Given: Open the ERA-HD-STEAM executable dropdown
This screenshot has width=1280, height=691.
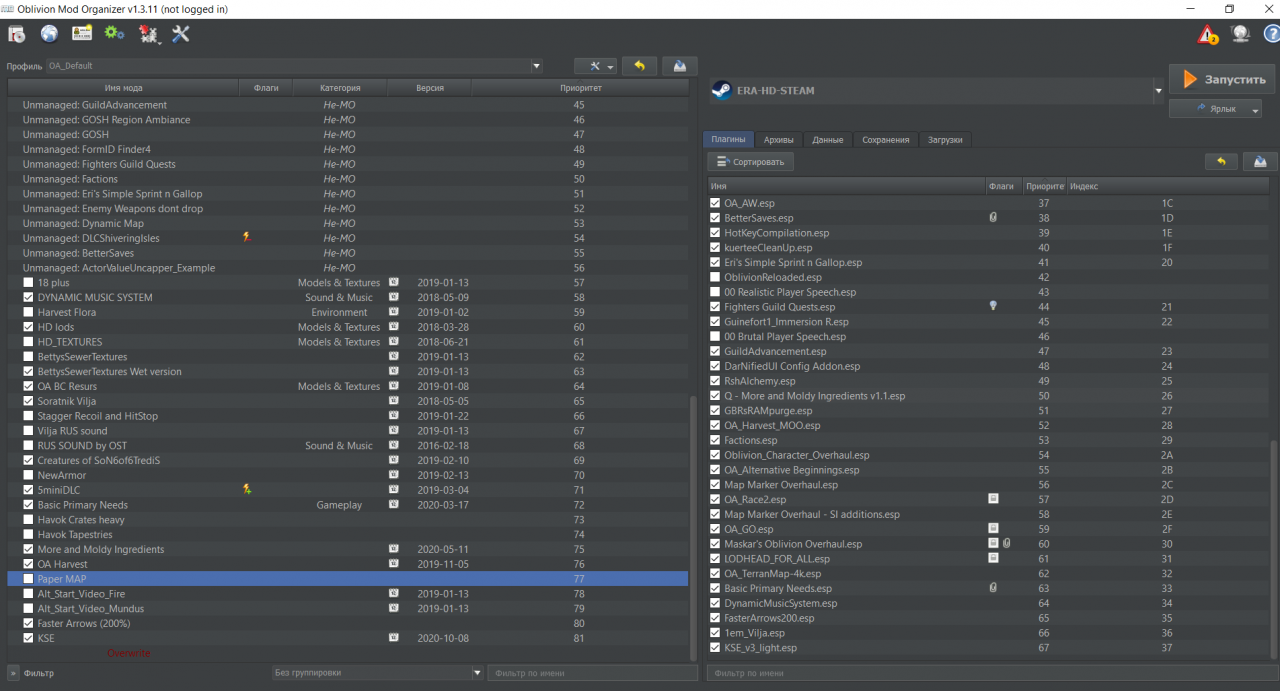Looking at the screenshot, I should tap(1158, 90).
